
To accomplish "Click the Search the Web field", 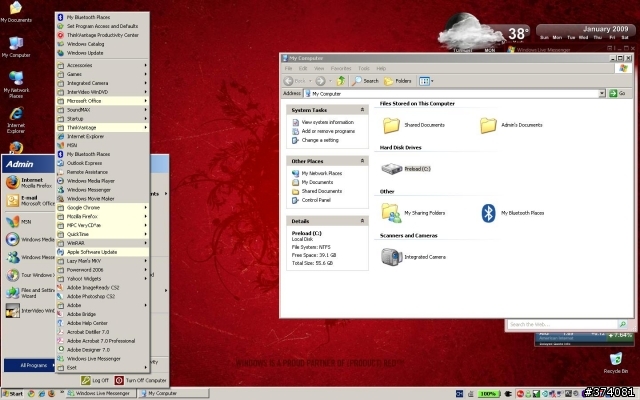I will click(x=562, y=324).
